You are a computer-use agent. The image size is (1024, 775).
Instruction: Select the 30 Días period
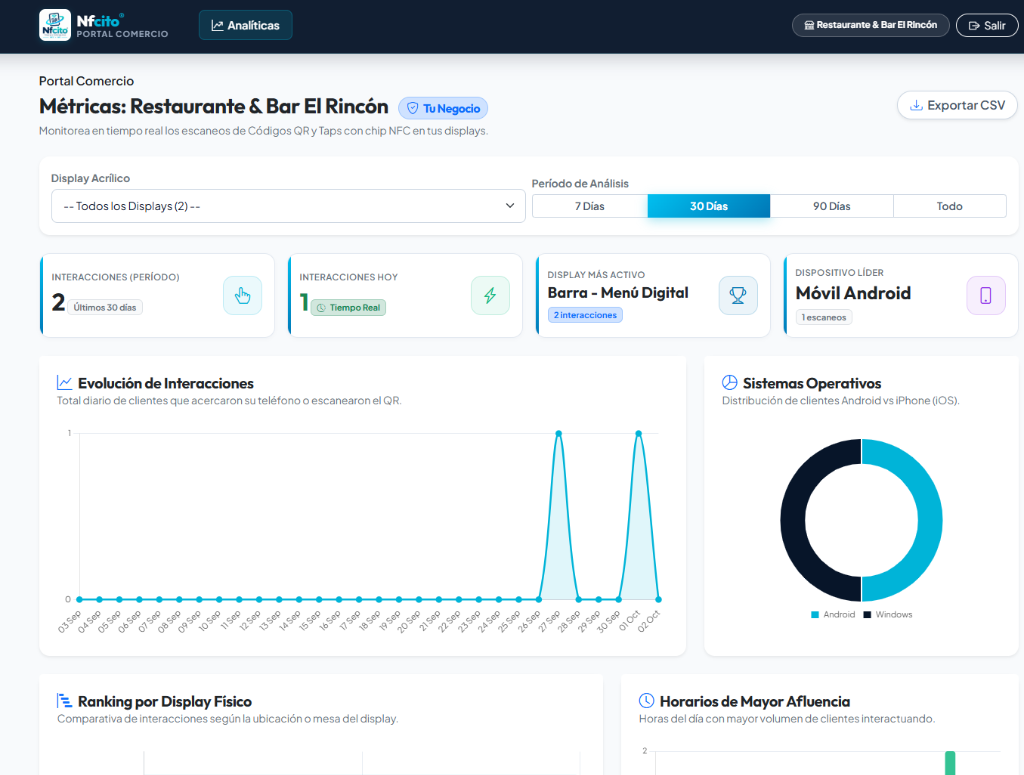[x=709, y=206]
